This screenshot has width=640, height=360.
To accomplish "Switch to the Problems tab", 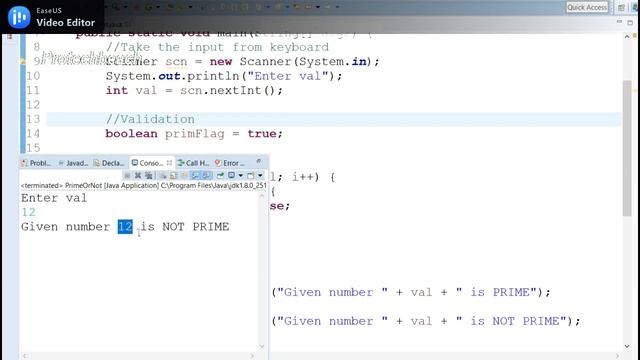I will (x=36, y=163).
